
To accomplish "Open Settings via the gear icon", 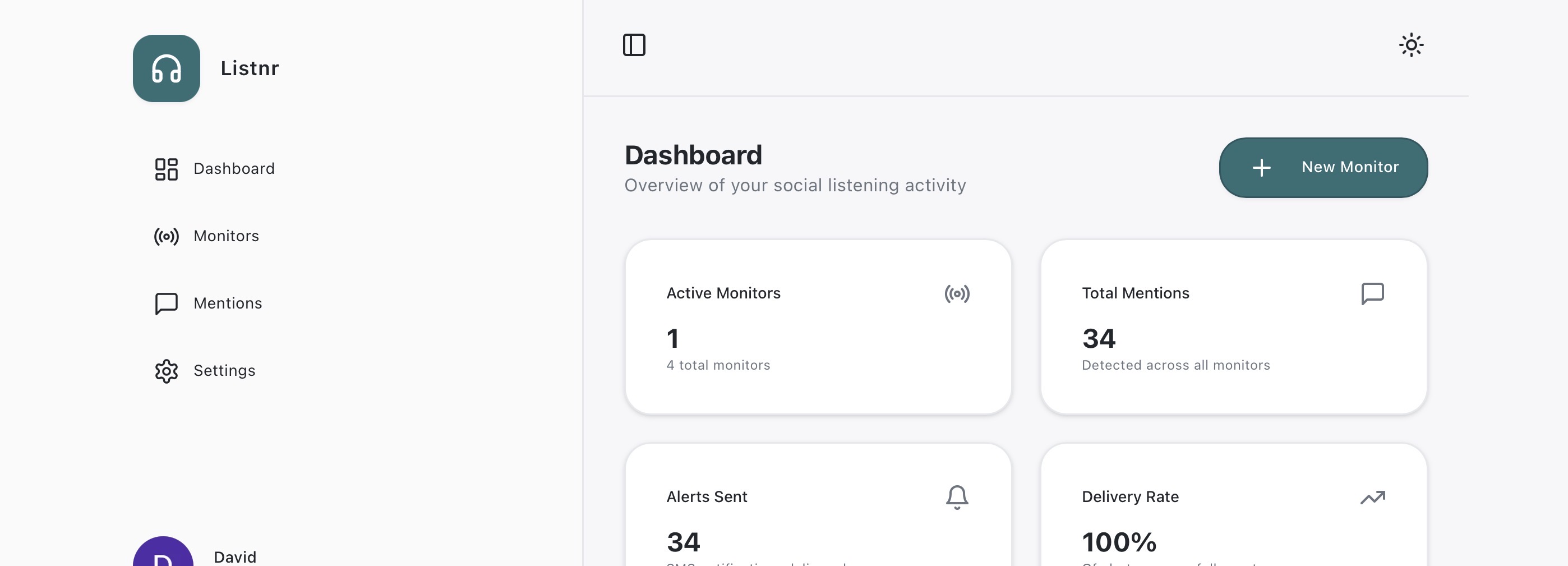I will tap(166, 371).
